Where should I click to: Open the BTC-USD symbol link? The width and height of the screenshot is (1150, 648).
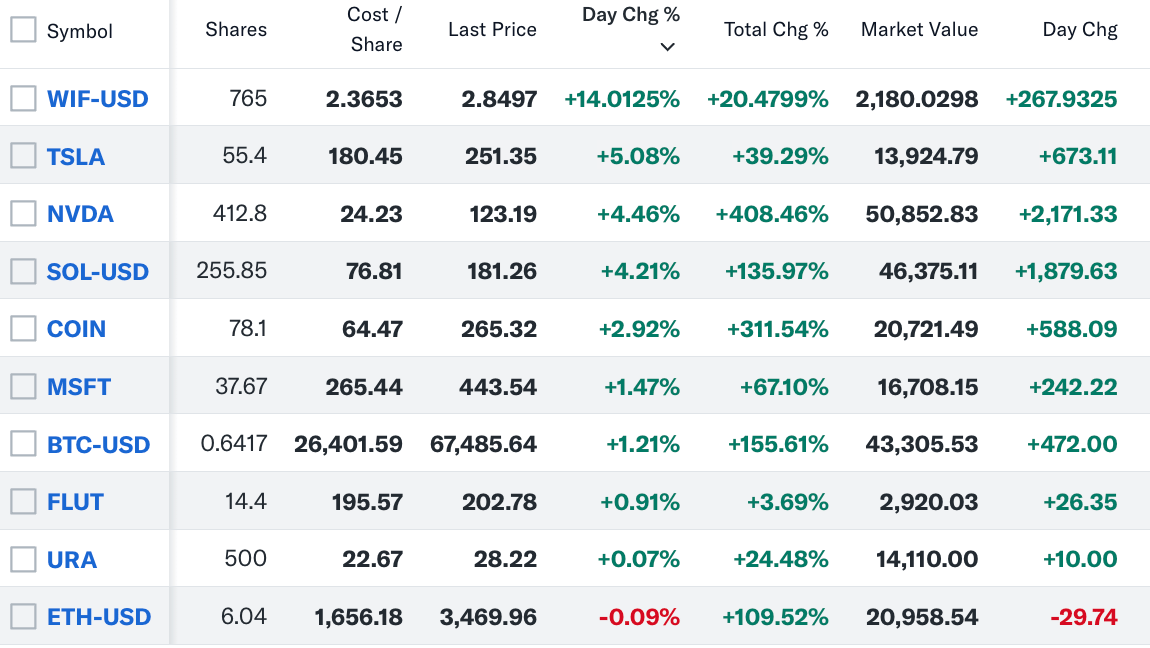[x=99, y=445]
